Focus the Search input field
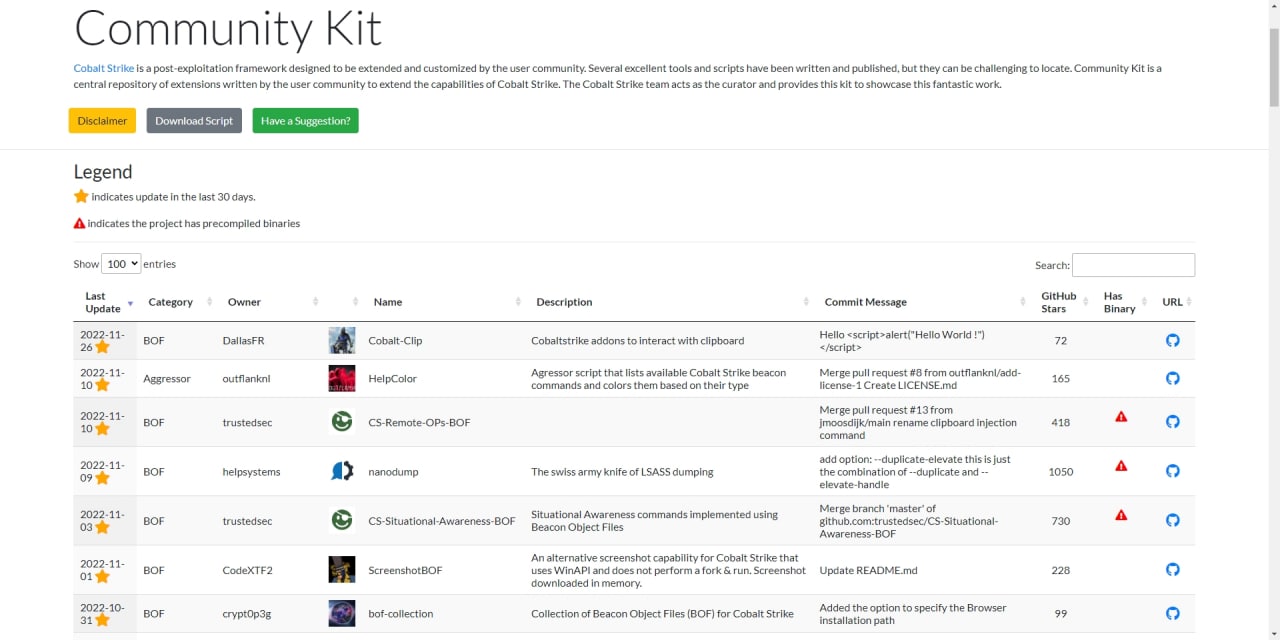This screenshot has width=1280, height=640. (x=1133, y=265)
